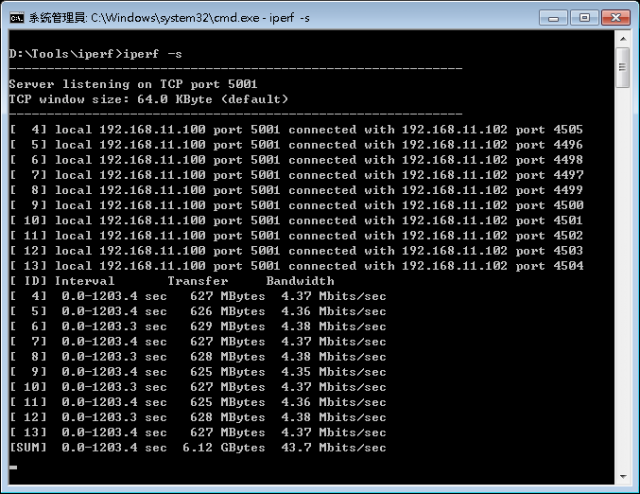Click '4.35 Mbits/sec' in ID 9 result row

click(x=334, y=372)
